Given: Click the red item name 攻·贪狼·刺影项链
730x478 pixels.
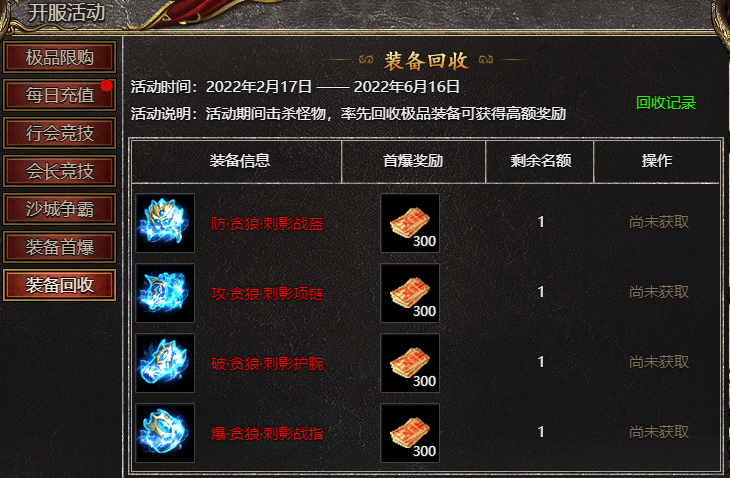Looking at the screenshot, I should click(267, 294).
